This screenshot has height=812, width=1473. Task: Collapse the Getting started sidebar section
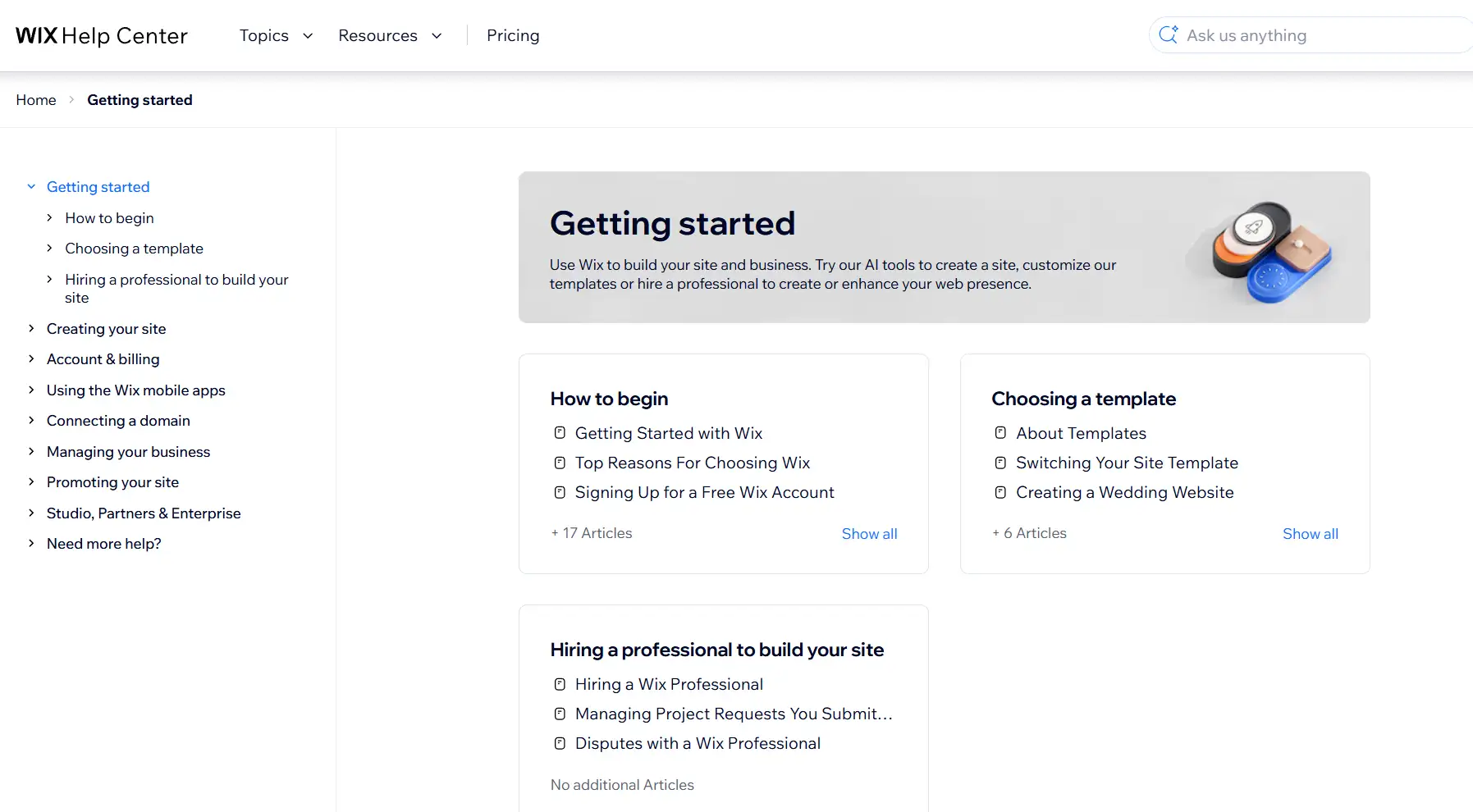point(31,187)
